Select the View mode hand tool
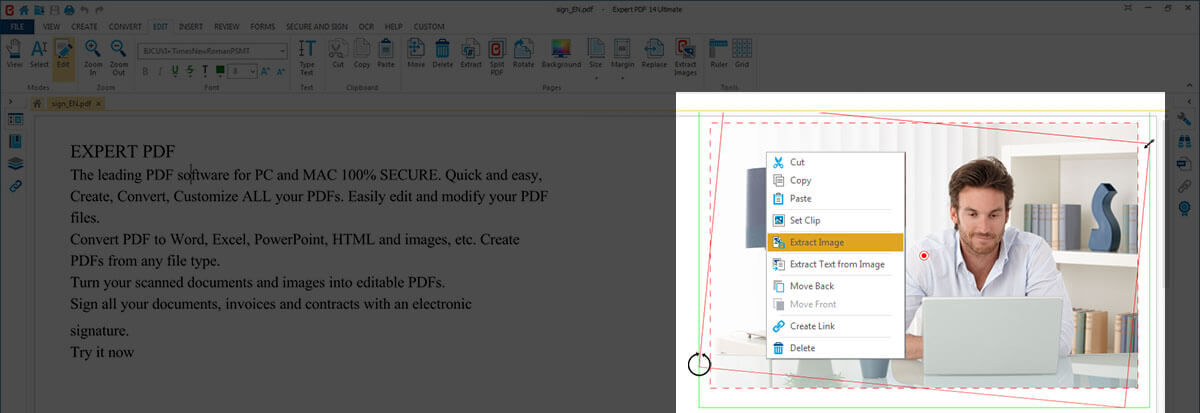The image size is (1200, 413). click(14, 54)
